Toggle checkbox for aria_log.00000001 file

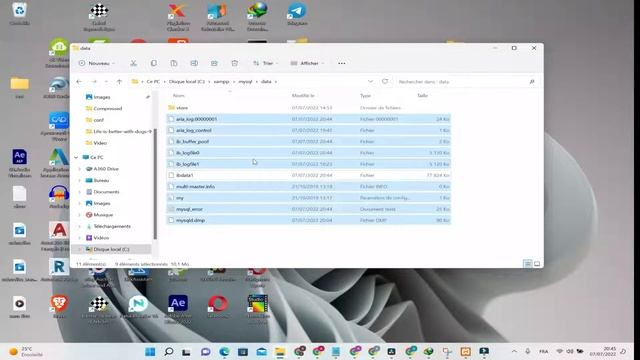tap(171, 119)
